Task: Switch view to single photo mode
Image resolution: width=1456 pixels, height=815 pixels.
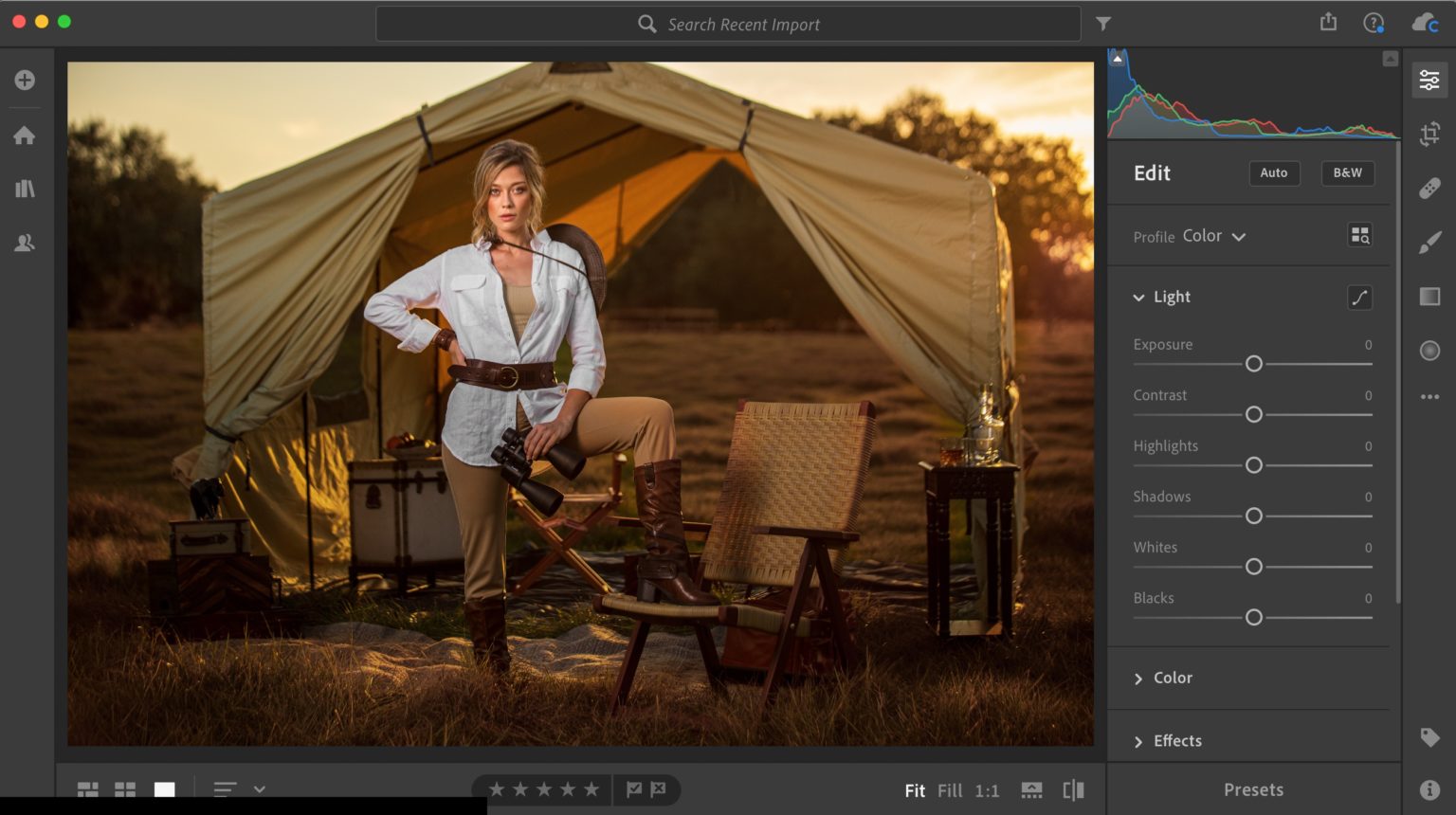Action: click(x=164, y=788)
